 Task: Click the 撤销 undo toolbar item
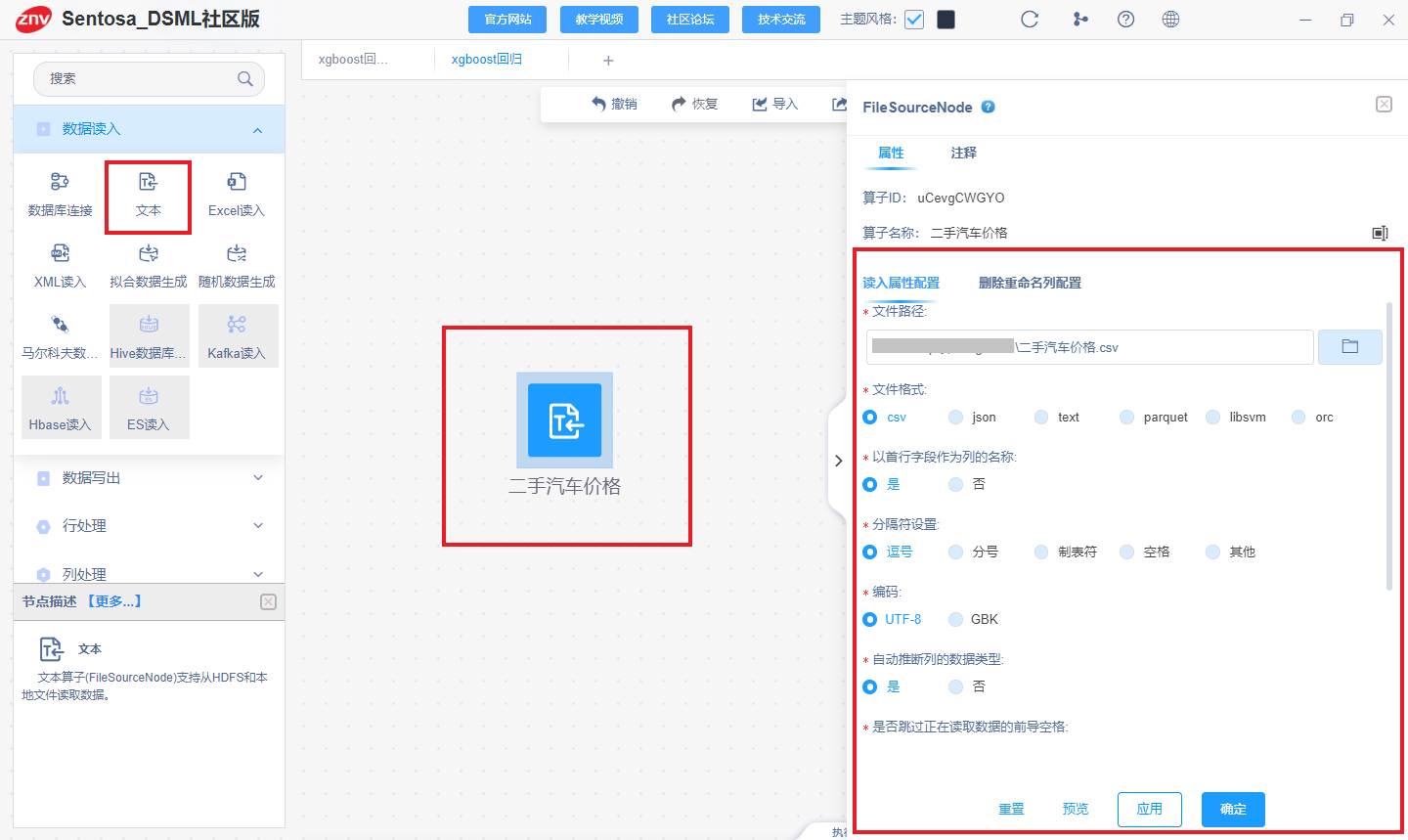614,104
